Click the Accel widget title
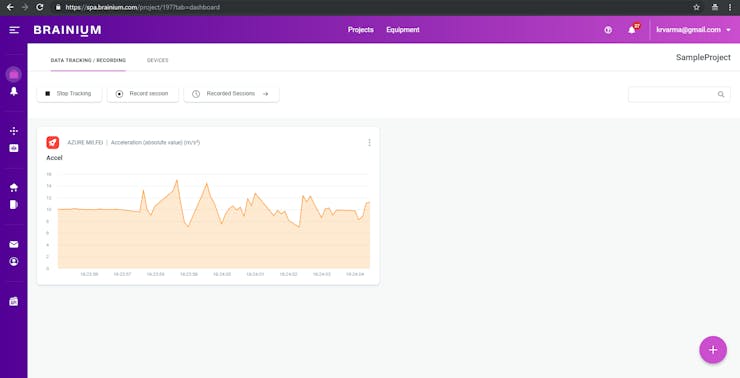Screen dimensions: 740x378 [54, 158]
